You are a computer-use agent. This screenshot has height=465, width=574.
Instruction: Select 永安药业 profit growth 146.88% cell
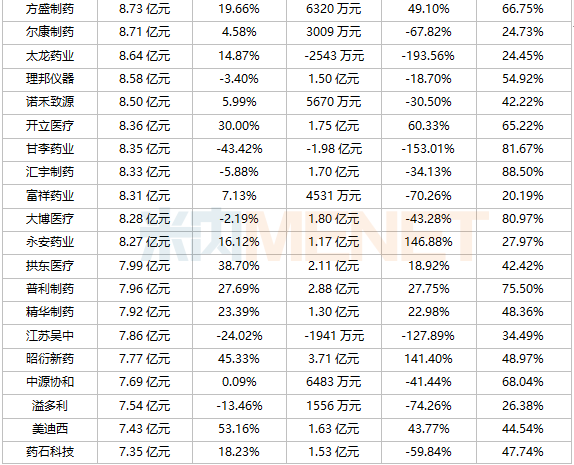[x=428, y=242]
